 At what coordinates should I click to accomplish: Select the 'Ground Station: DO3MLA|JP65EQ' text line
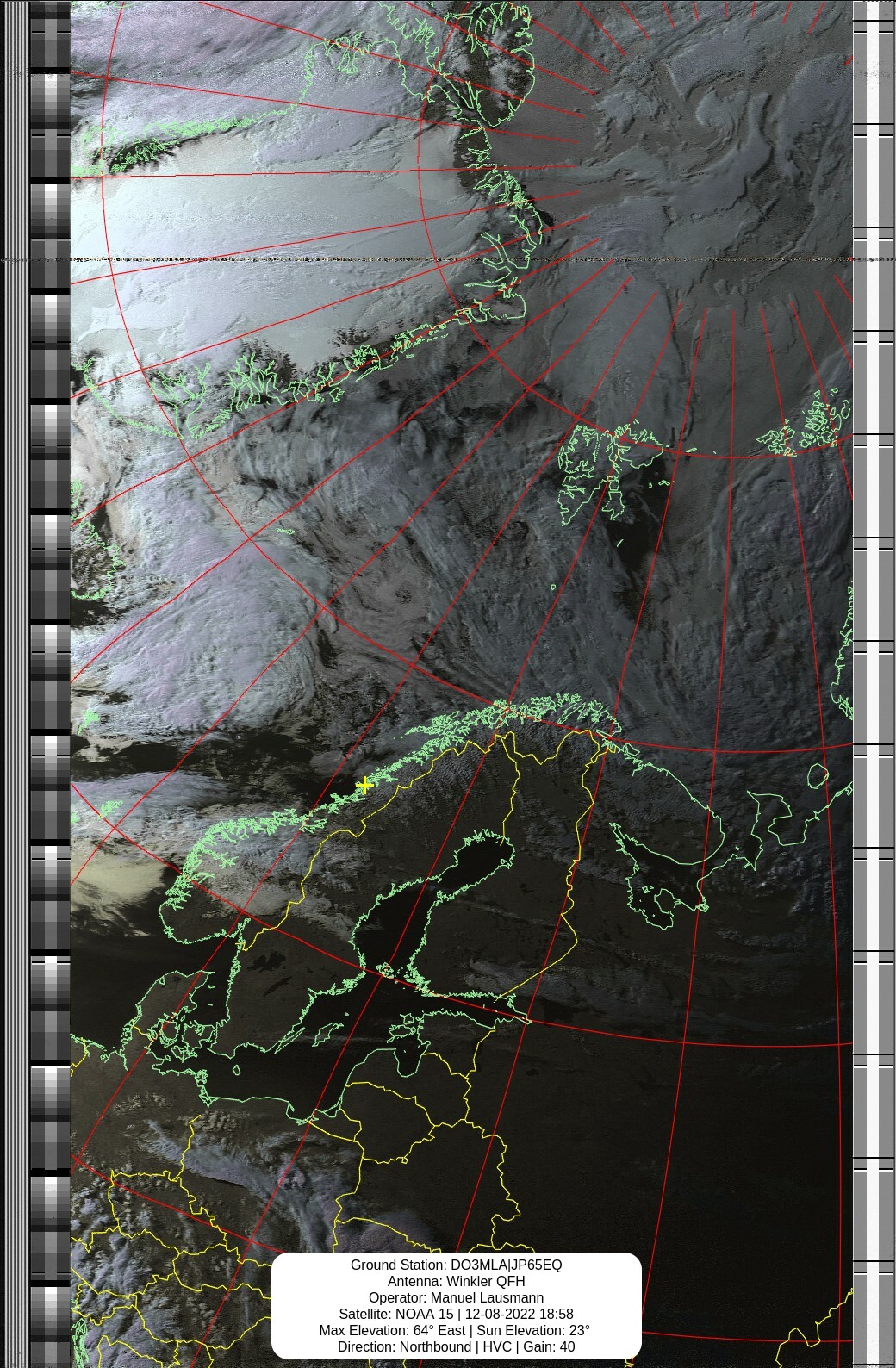point(456,1265)
